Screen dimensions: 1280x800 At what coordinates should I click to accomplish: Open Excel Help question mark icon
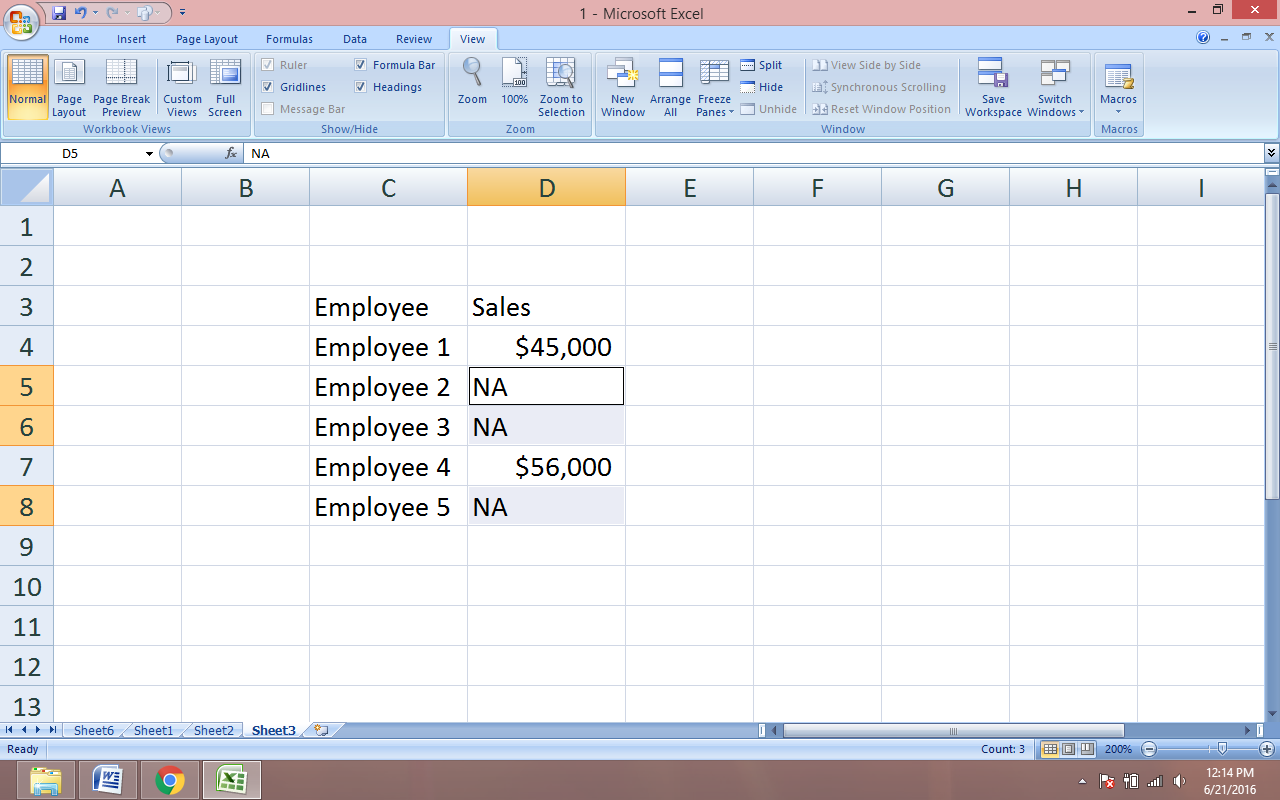[1203, 38]
